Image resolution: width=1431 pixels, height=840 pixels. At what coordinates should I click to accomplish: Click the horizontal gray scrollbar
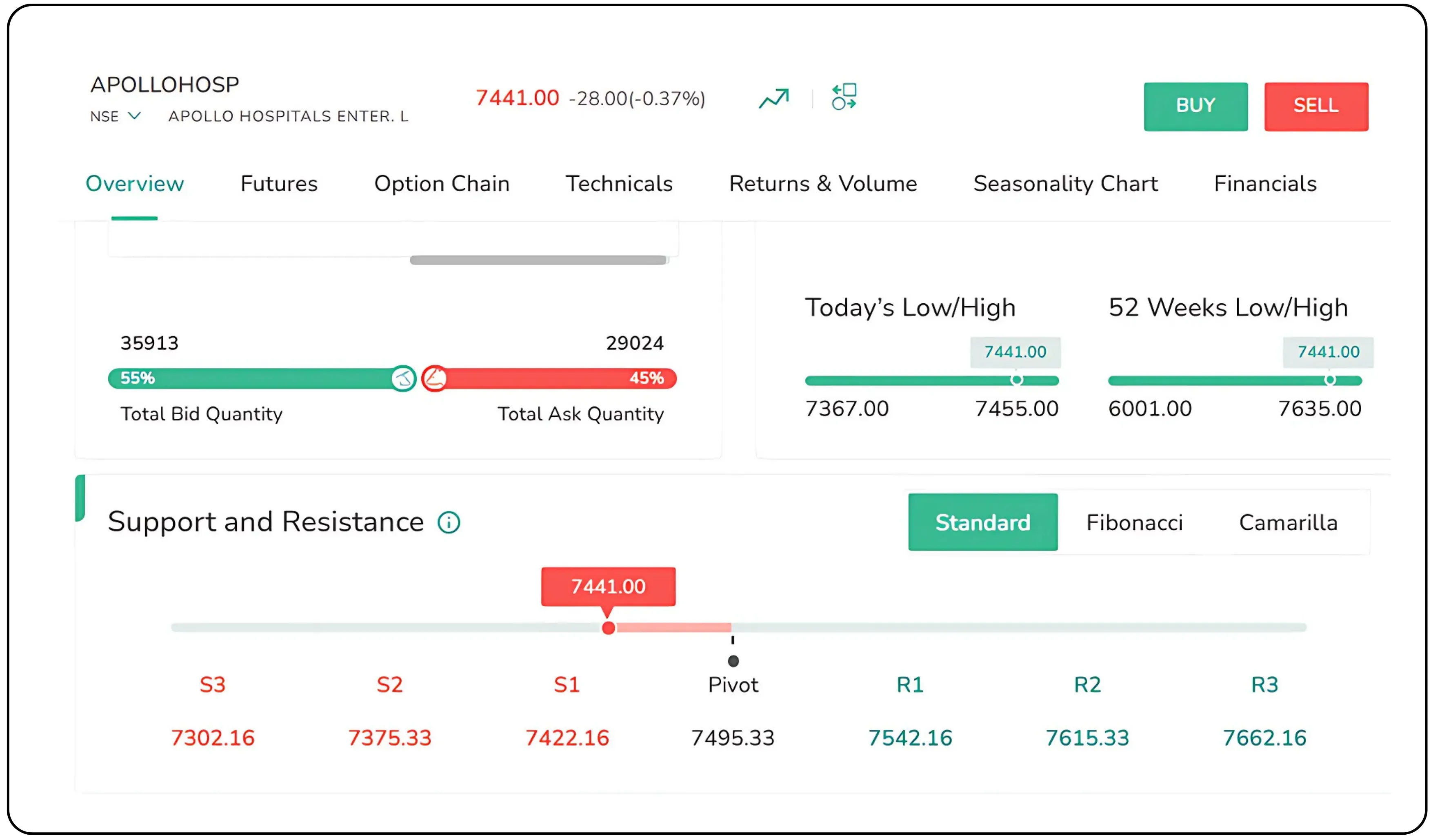click(538, 260)
